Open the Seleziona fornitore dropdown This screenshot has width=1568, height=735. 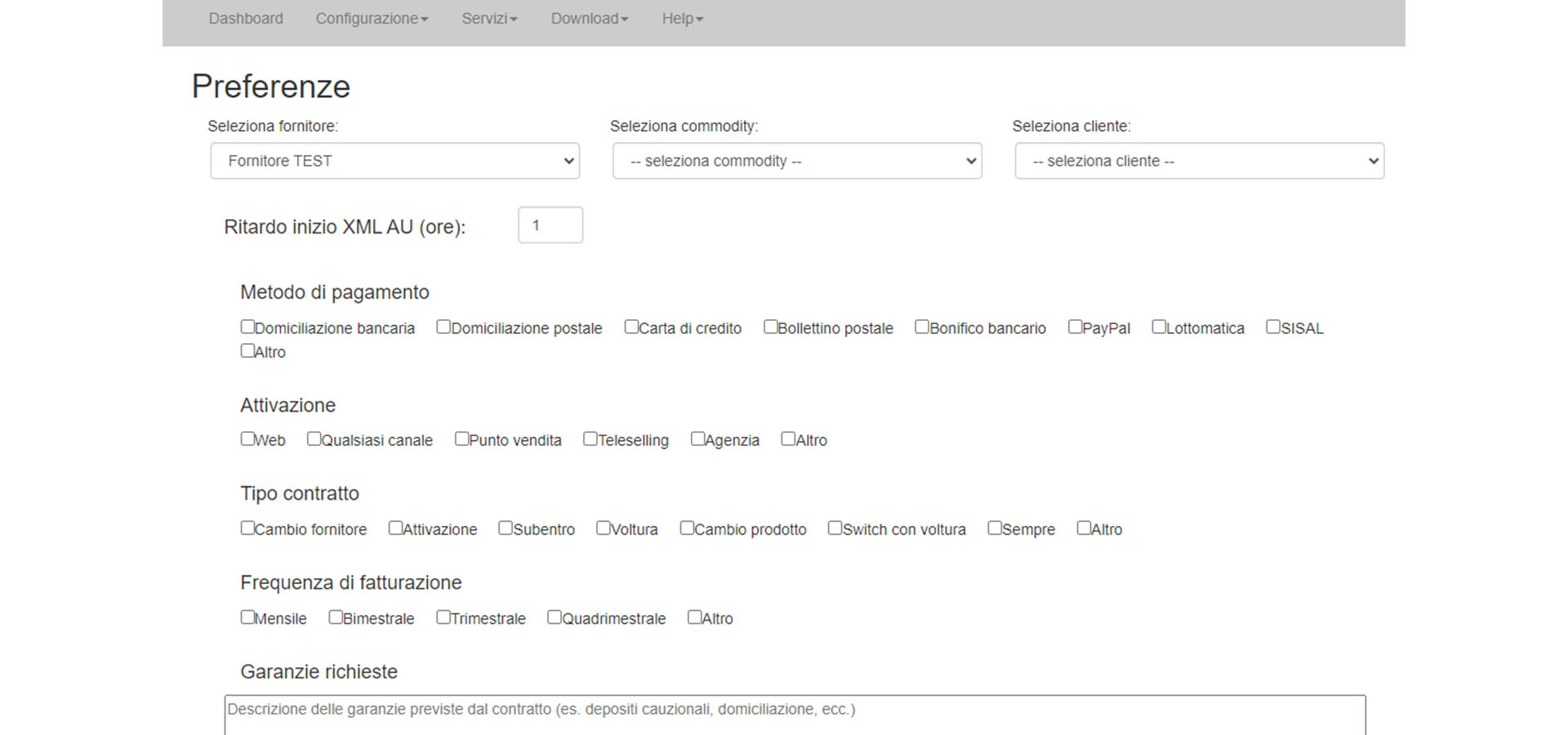pos(394,161)
